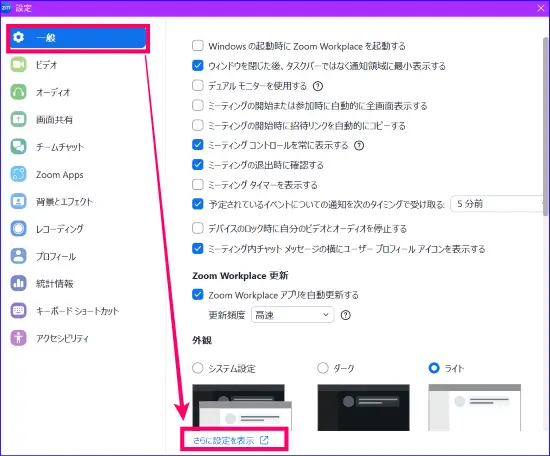550x456 pixels.
Task: Select the ライト appearance radio button
Action: tap(434, 368)
